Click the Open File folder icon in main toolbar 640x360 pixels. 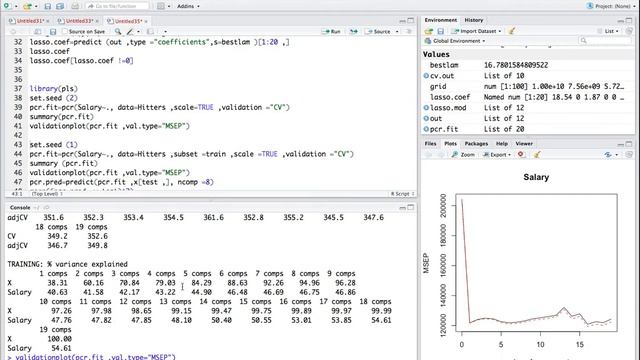tap(27, 6)
